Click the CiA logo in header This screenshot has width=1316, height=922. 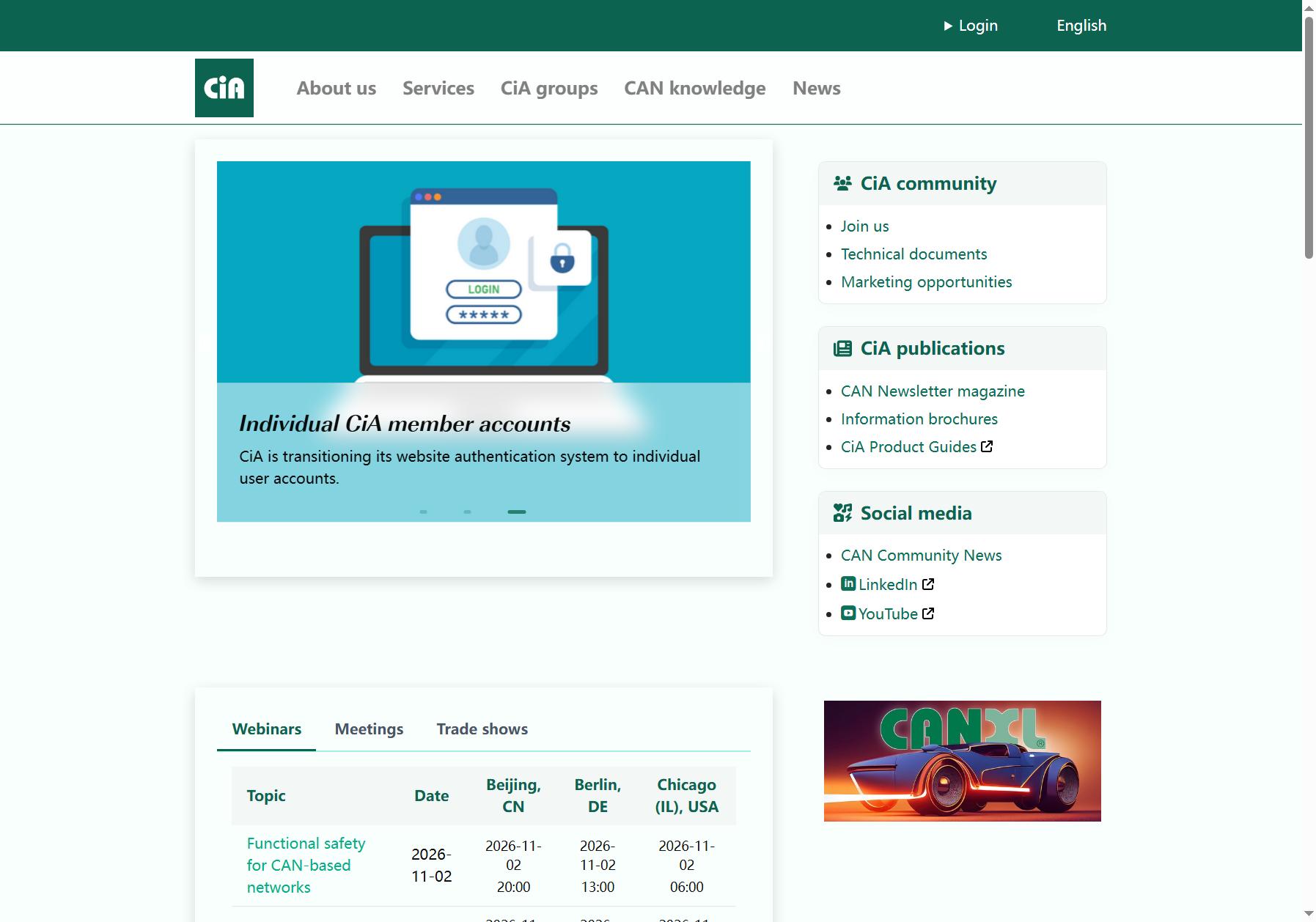[224, 88]
